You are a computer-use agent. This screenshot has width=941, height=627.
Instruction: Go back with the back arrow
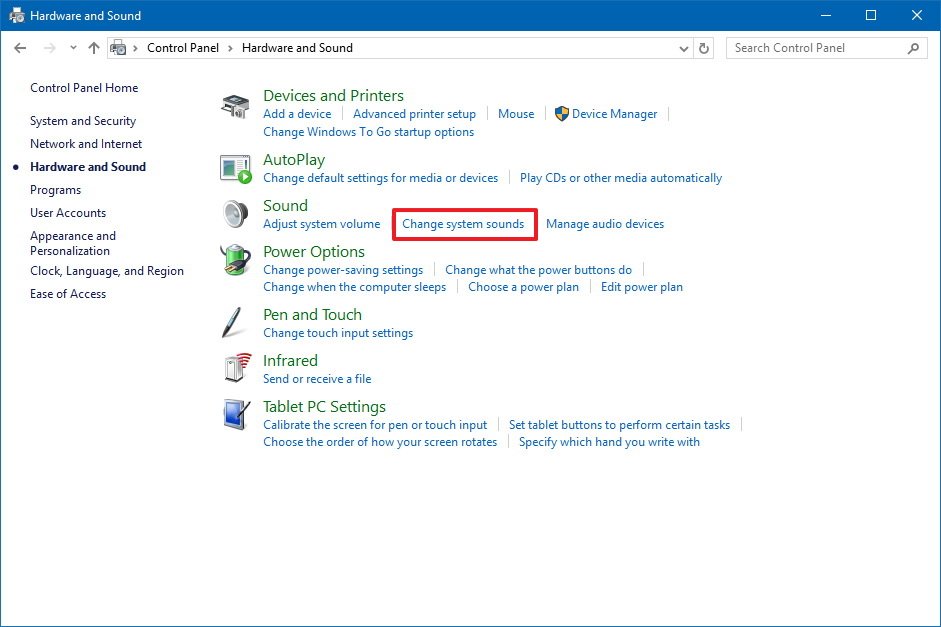click(x=20, y=48)
